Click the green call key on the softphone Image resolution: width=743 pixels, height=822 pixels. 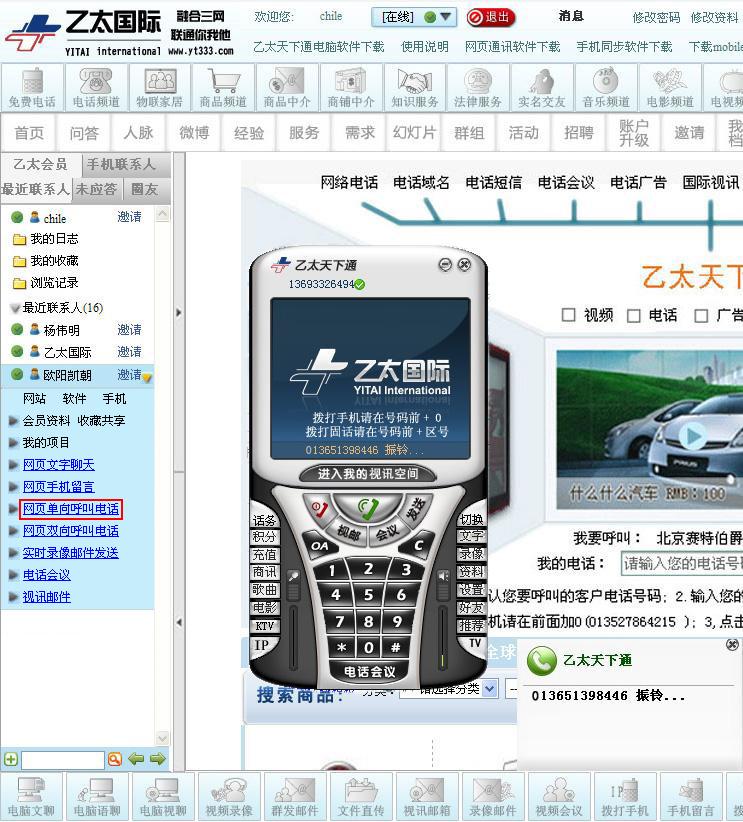pyautogui.click(x=368, y=507)
